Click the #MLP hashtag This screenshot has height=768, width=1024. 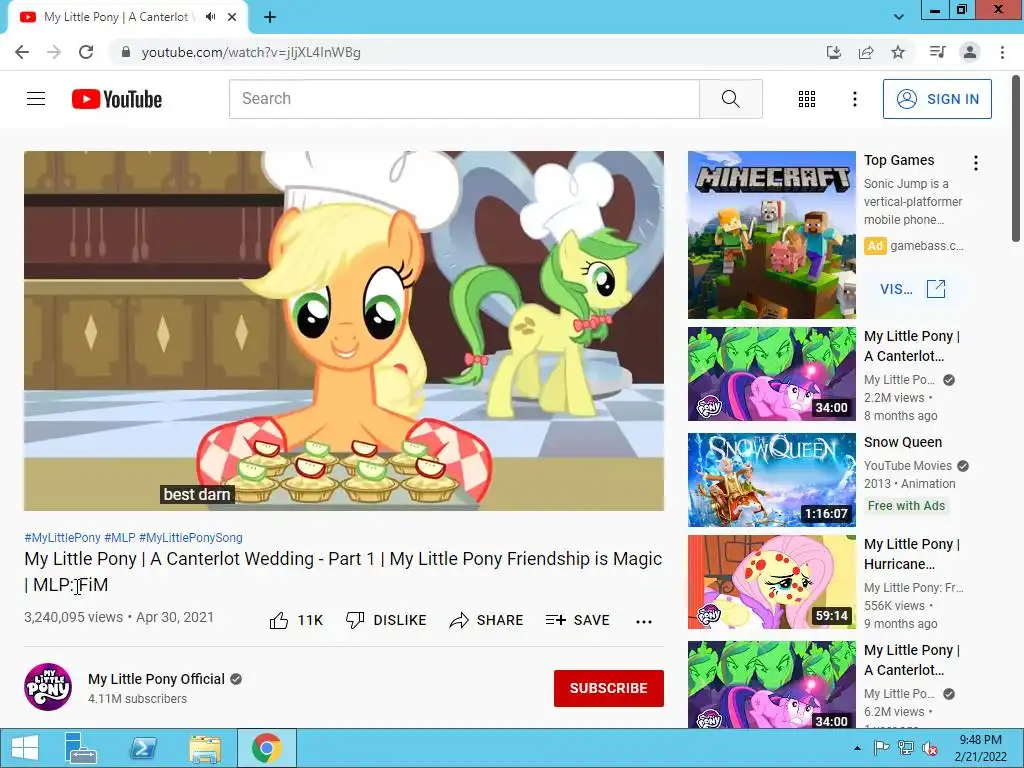pos(120,537)
